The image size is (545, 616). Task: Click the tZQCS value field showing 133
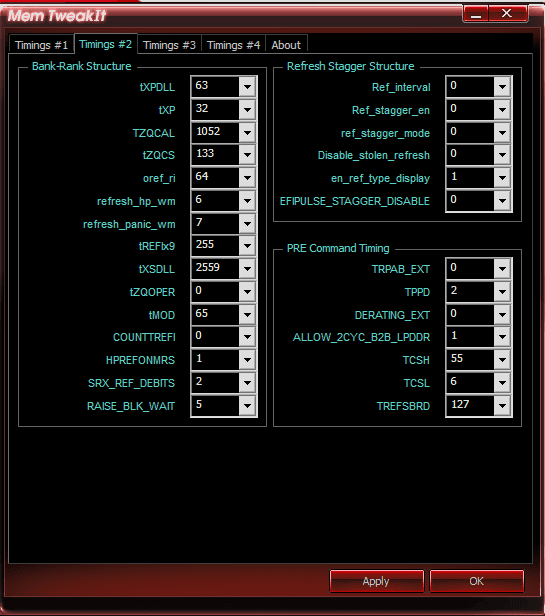[215, 154]
